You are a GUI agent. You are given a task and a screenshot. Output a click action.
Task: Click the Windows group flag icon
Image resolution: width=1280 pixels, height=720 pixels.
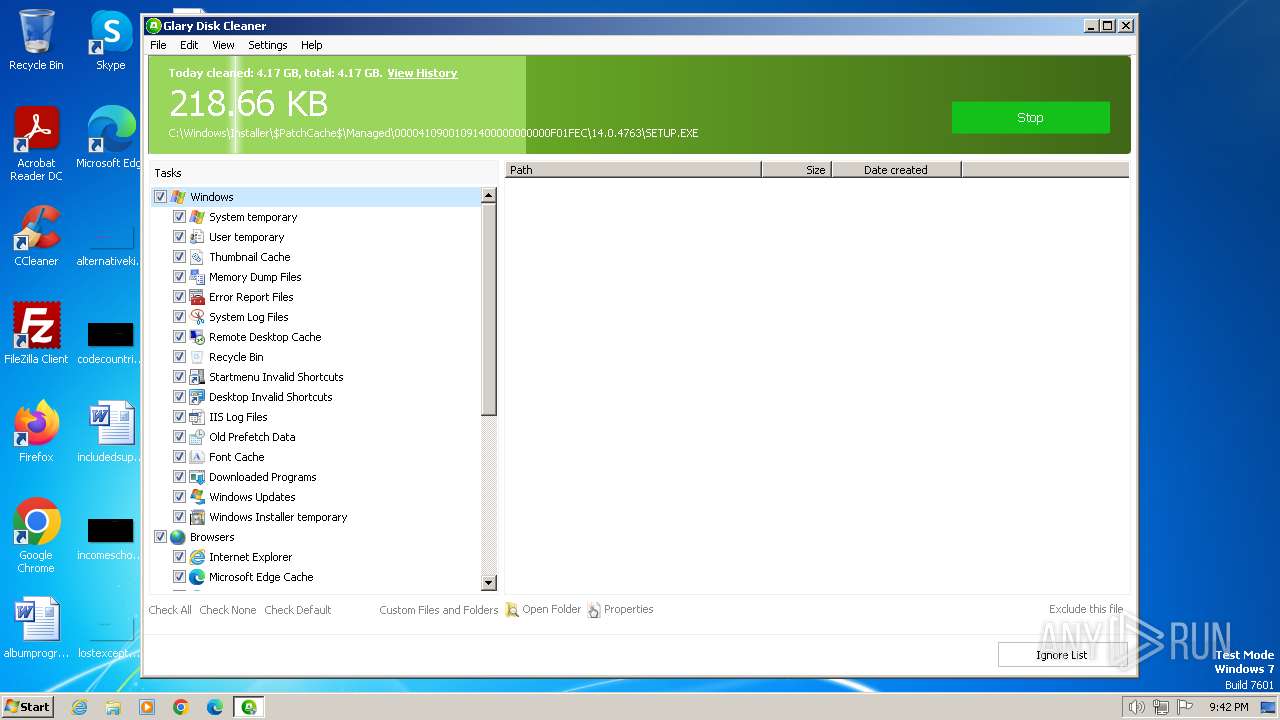pyautogui.click(x=178, y=197)
